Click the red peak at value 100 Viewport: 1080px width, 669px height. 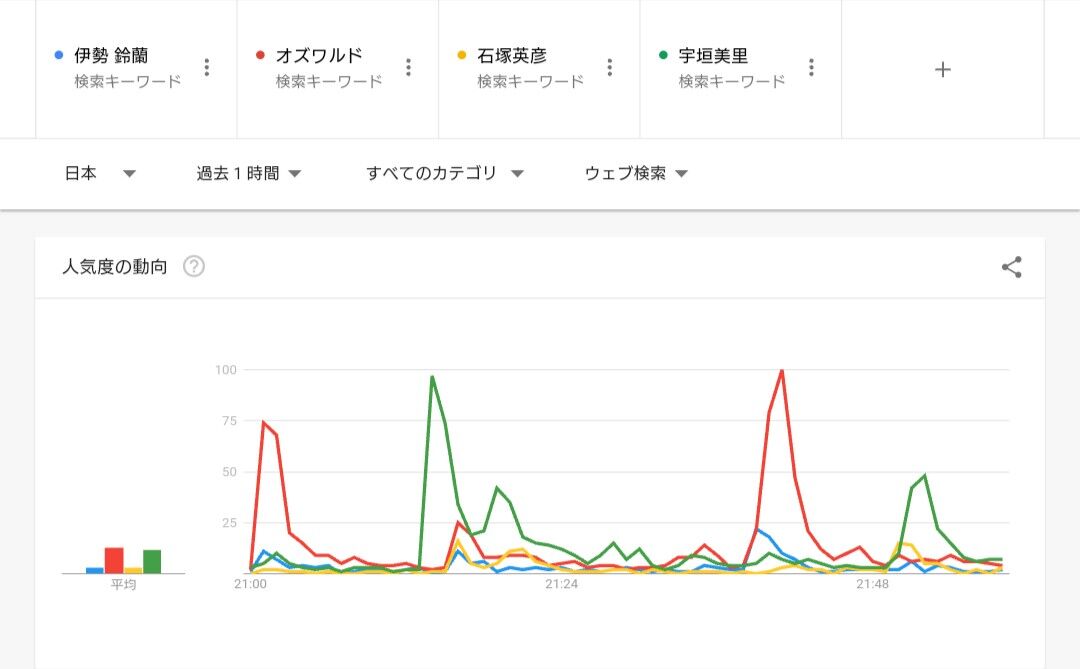click(x=781, y=371)
